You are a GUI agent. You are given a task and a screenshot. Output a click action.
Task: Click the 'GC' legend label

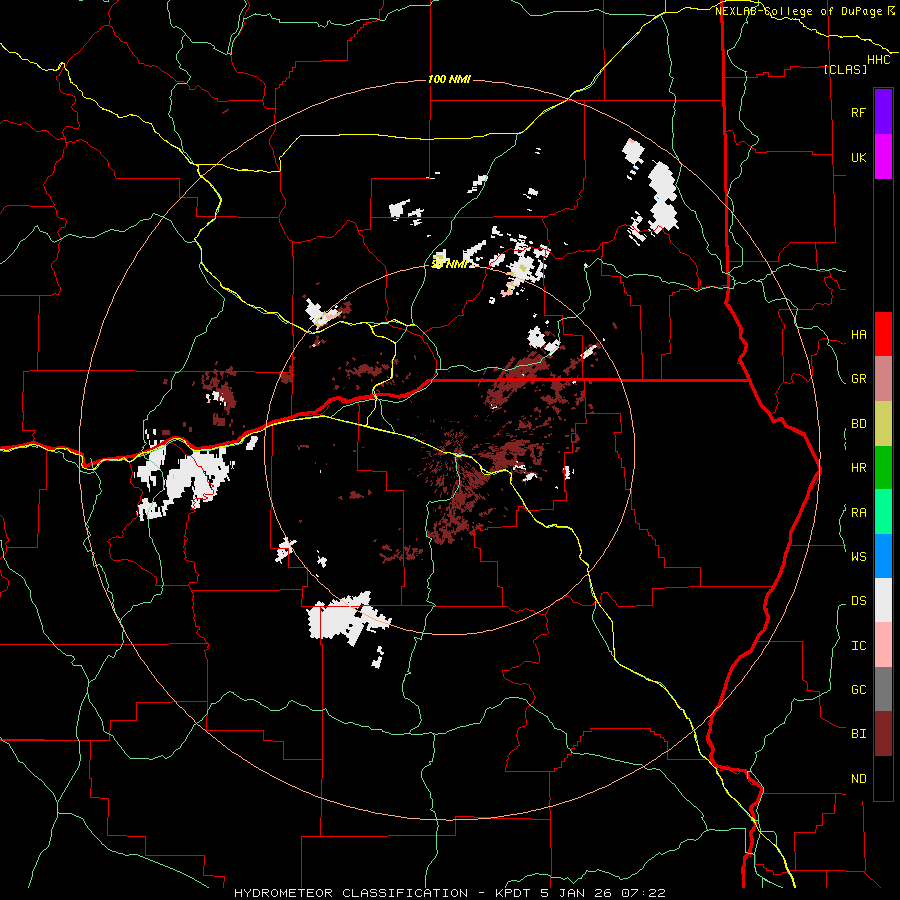(858, 689)
